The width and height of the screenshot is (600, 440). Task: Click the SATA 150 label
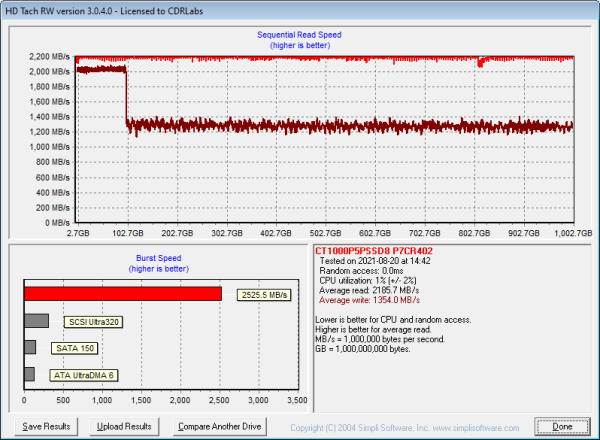click(x=74, y=348)
